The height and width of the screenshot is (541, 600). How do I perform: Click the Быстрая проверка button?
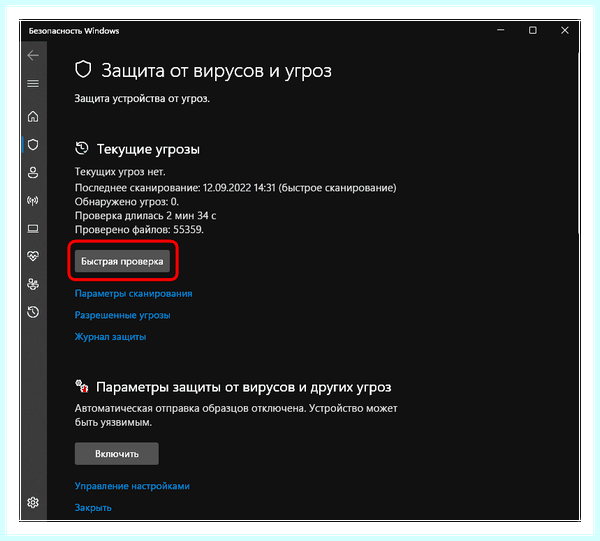point(122,261)
